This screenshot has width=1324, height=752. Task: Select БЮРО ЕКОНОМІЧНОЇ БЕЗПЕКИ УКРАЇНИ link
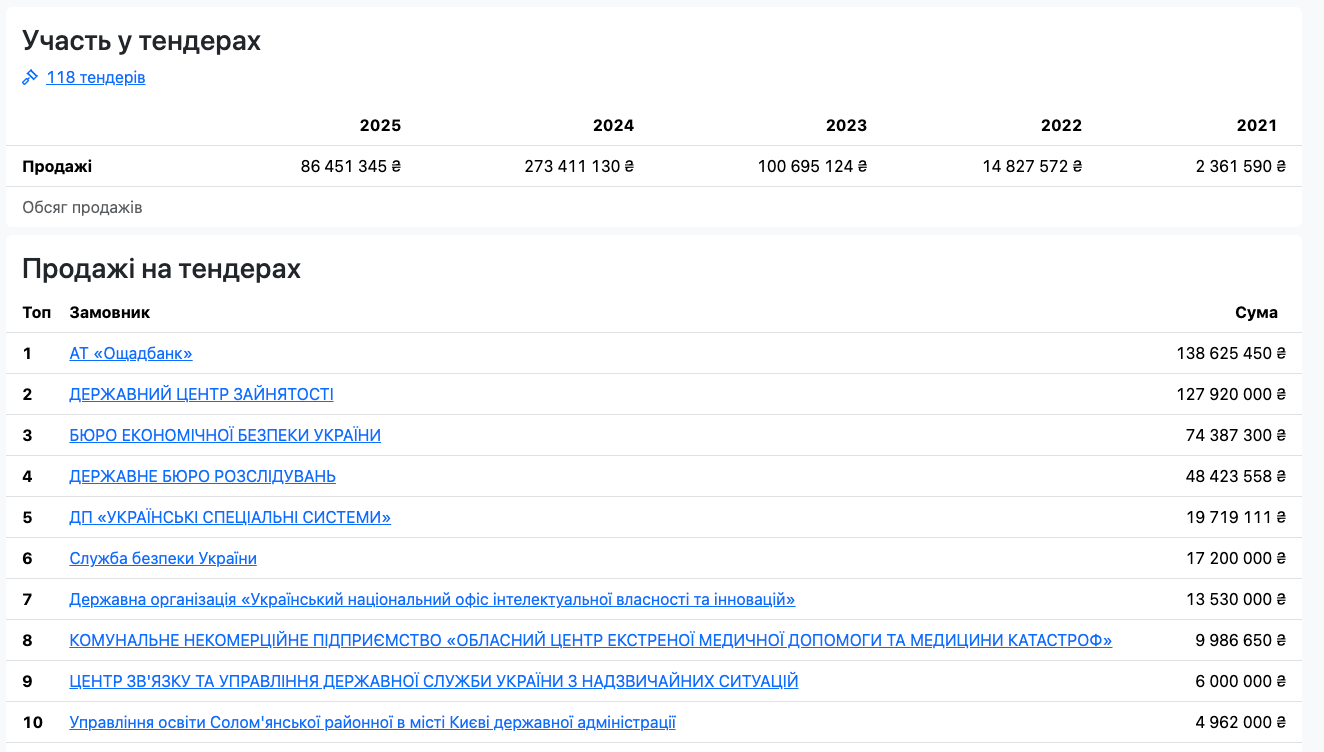(225, 435)
